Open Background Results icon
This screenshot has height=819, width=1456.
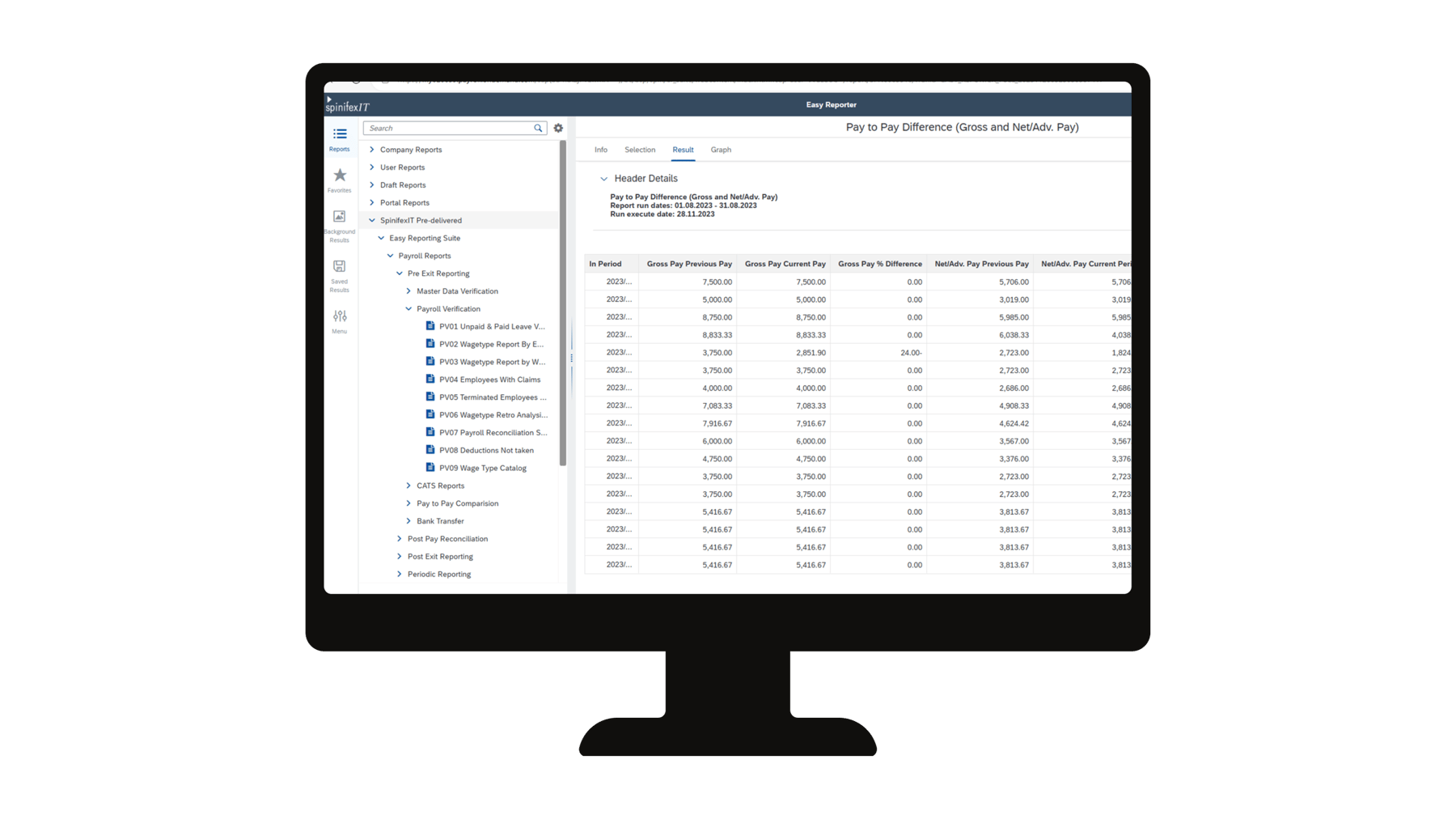340,217
